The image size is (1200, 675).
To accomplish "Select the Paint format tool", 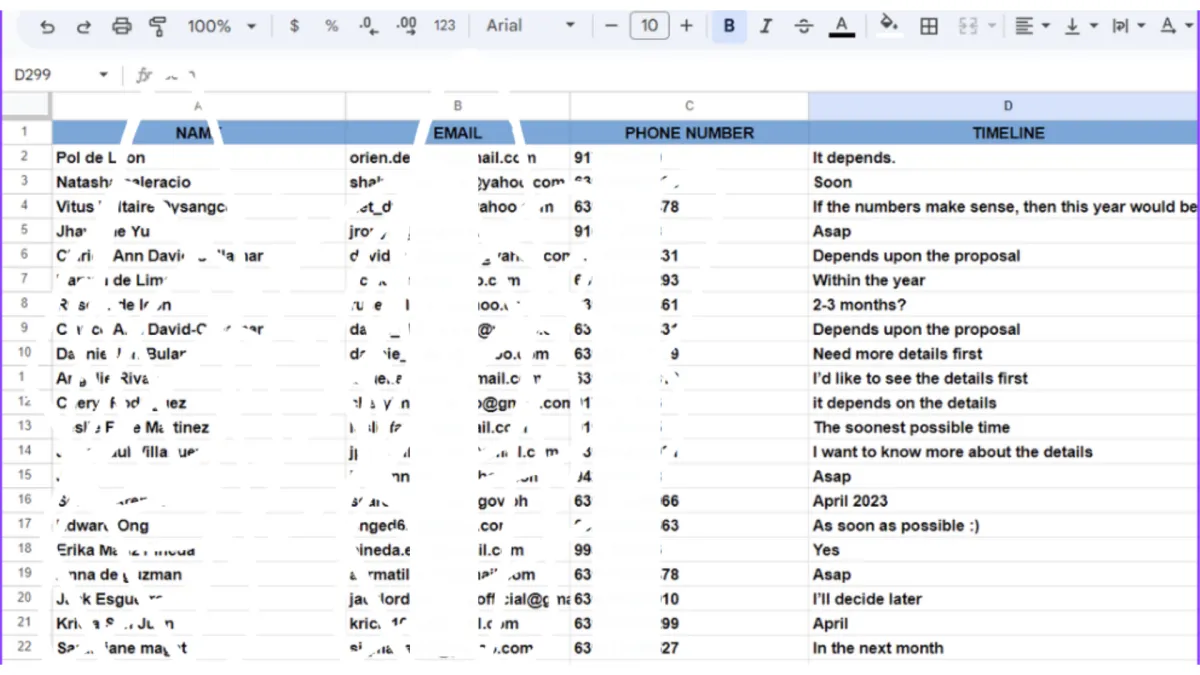I will point(158,26).
